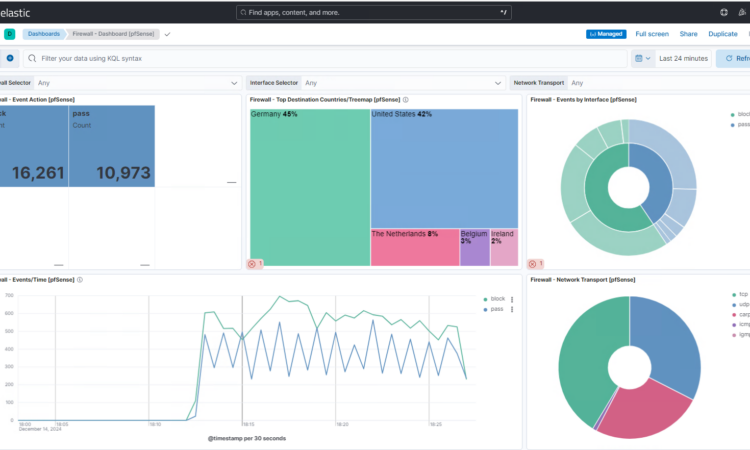
Task: Click error badge under Events by Interface
Action: (536, 263)
